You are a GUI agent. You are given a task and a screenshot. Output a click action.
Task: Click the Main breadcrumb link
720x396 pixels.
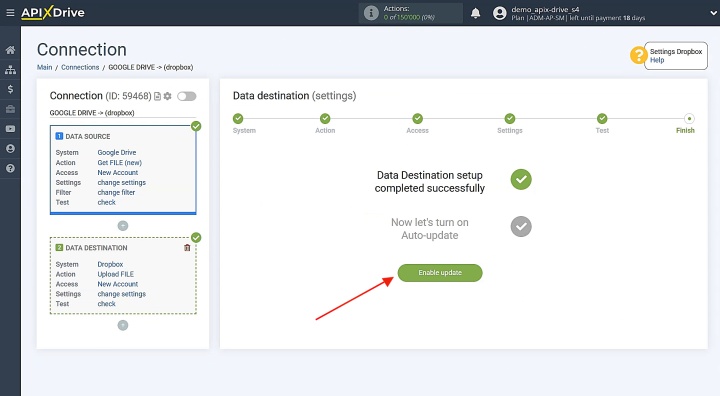pos(45,67)
